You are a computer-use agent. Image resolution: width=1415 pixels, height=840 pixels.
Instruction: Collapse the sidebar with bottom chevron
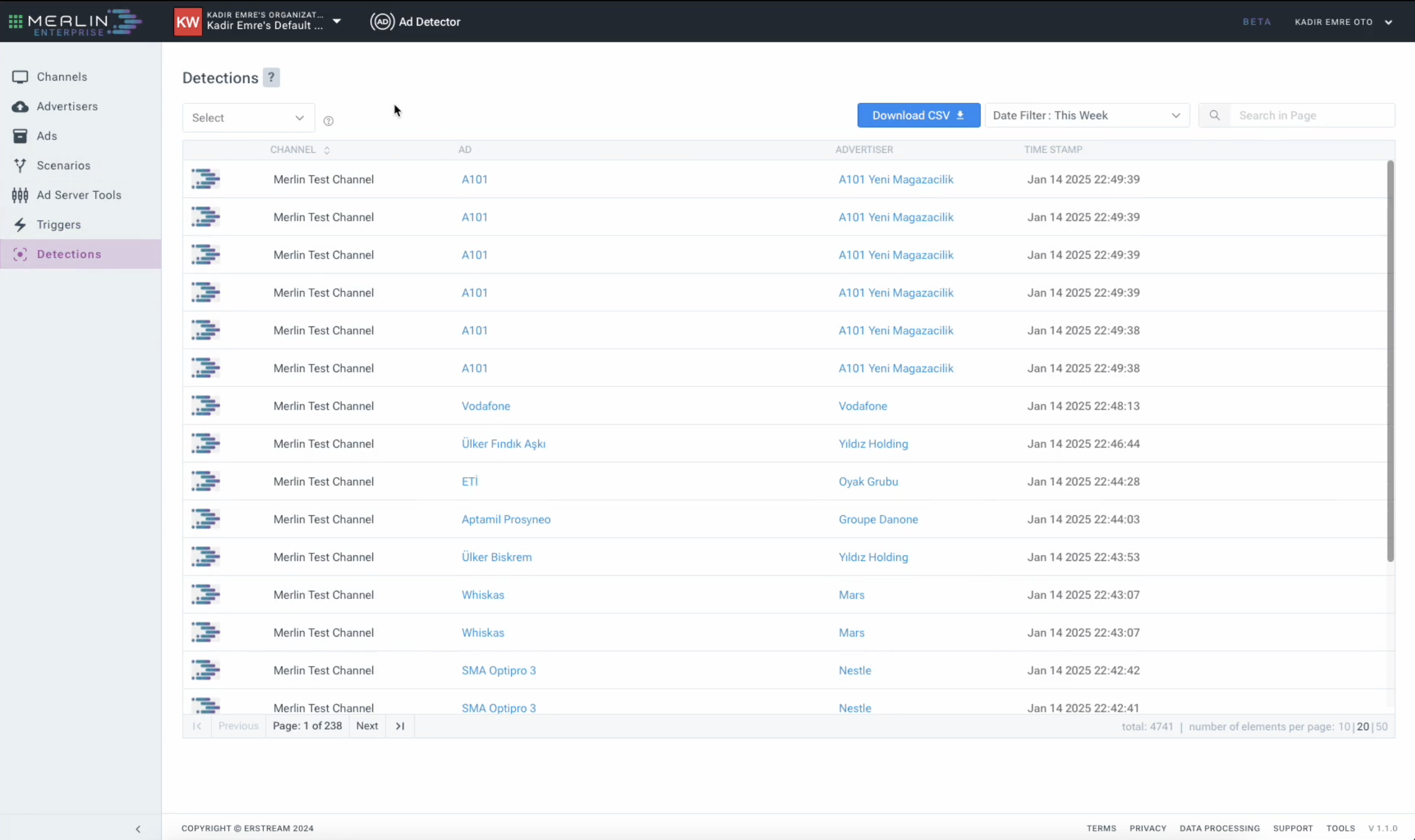(138, 829)
